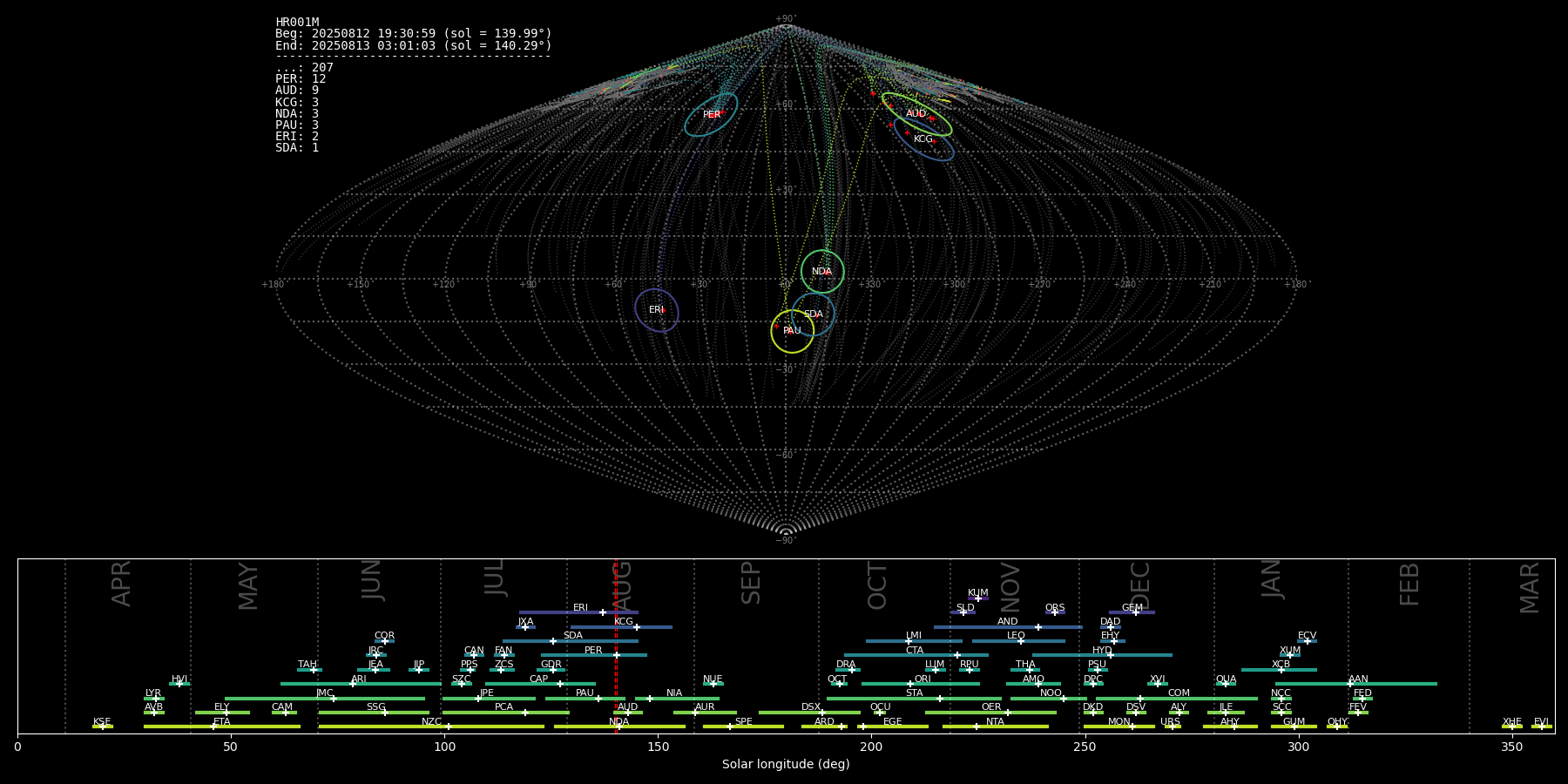
Task: Click the '...: 207' sporadic count entry
Action: tap(304, 67)
